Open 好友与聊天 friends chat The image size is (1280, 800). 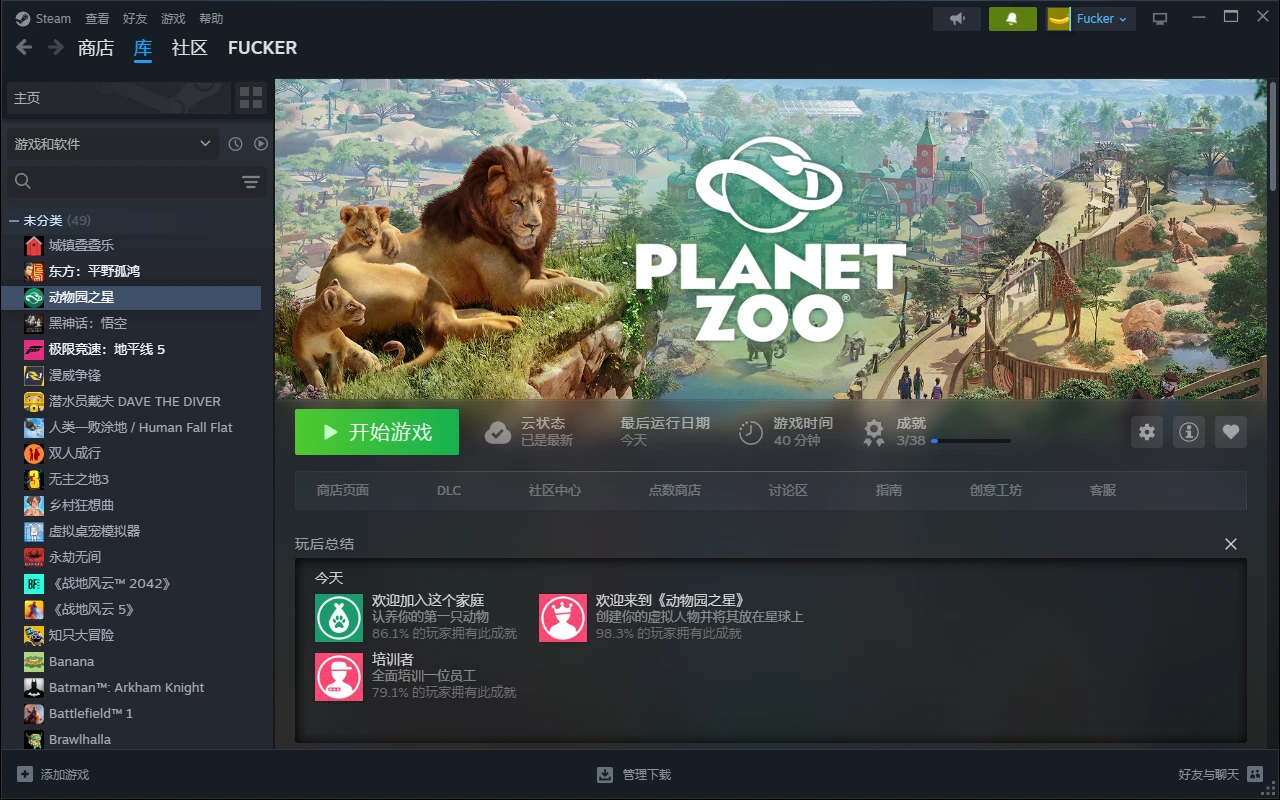click(x=1220, y=775)
